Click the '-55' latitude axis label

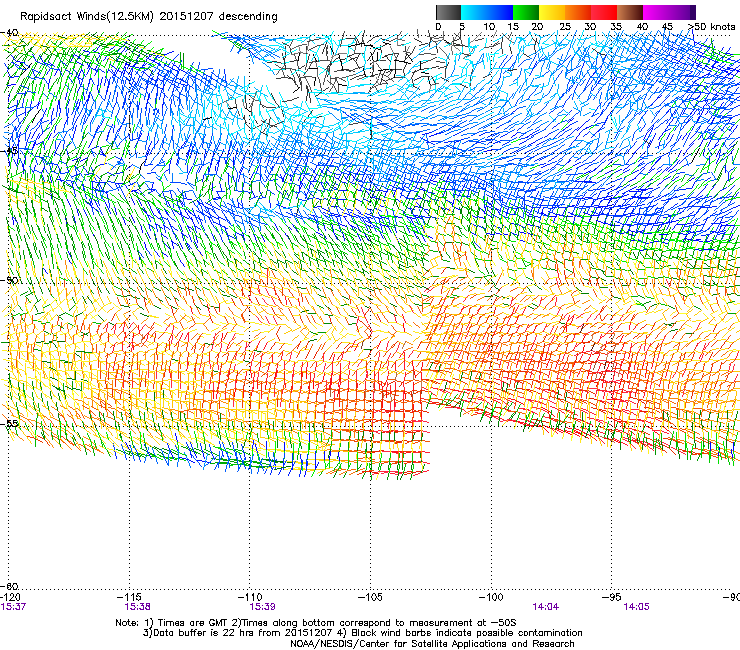[x=10, y=423]
